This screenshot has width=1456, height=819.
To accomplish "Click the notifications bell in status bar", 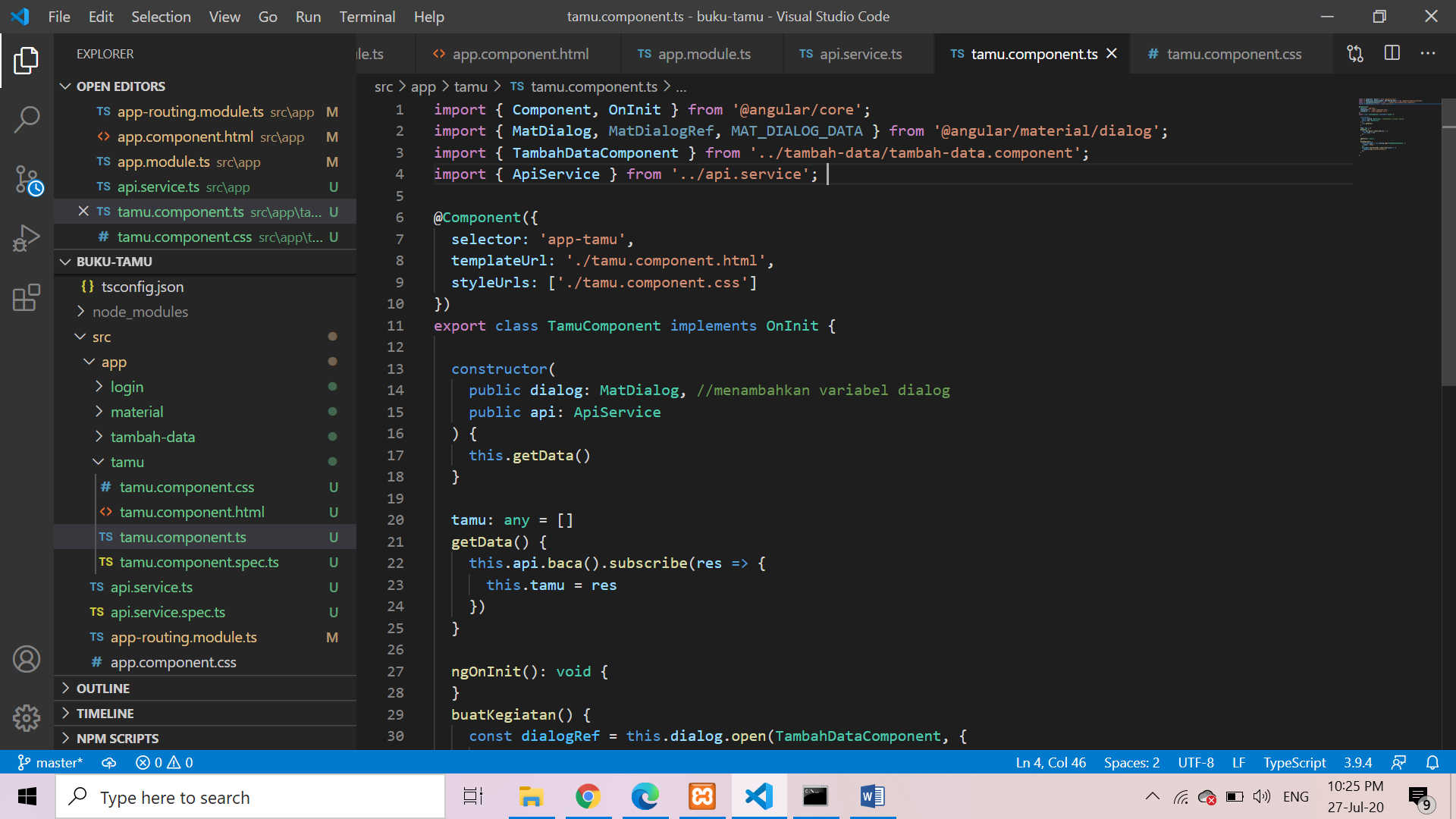I will click(1432, 762).
